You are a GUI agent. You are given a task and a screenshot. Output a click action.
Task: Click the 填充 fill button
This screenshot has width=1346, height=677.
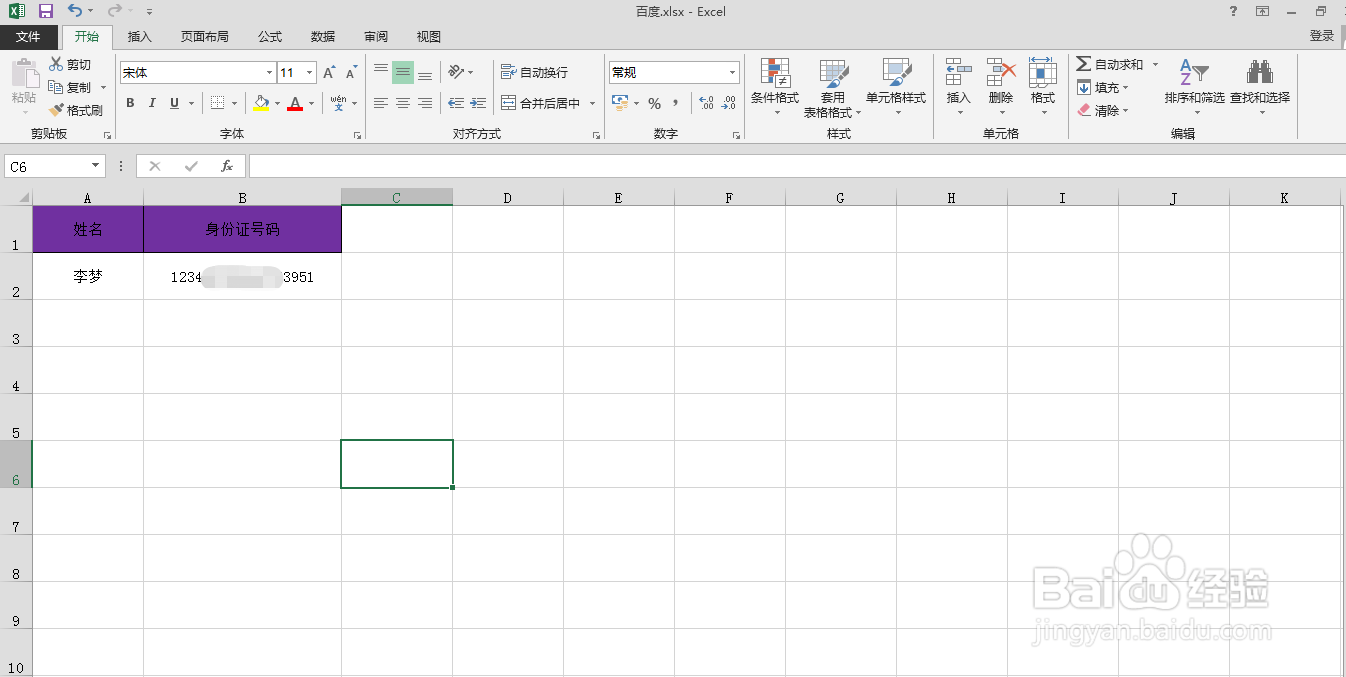[1103, 87]
